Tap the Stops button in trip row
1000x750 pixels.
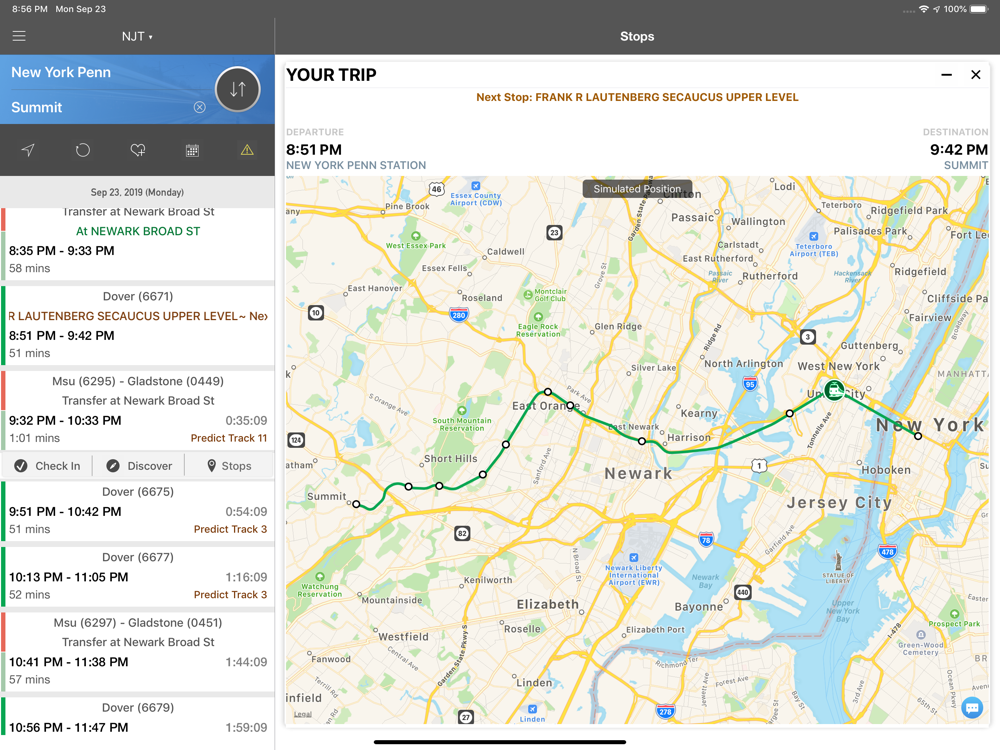pos(230,466)
